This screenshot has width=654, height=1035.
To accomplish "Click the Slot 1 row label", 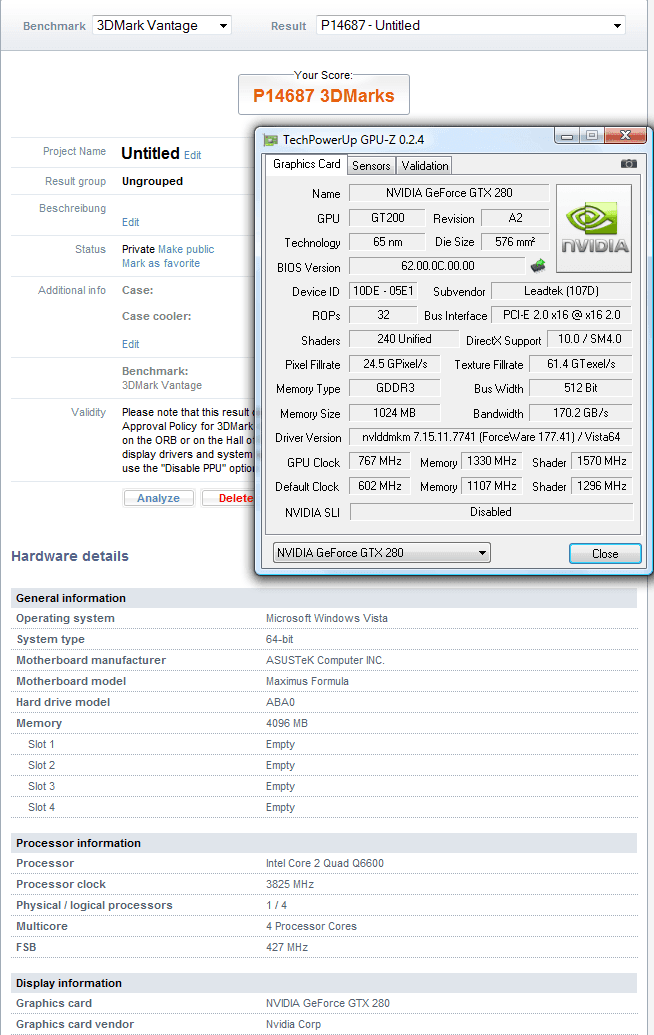I will point(42,745).
